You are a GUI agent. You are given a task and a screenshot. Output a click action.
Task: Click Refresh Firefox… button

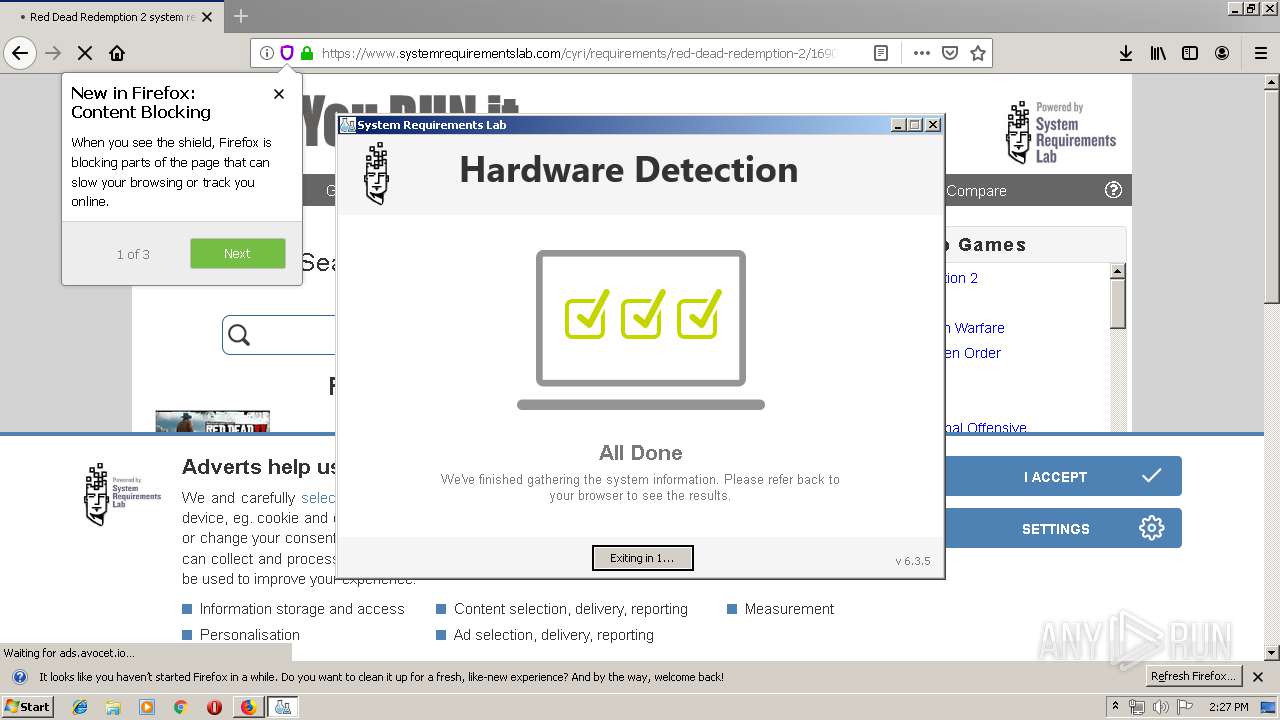click(x=1193, y=676)
